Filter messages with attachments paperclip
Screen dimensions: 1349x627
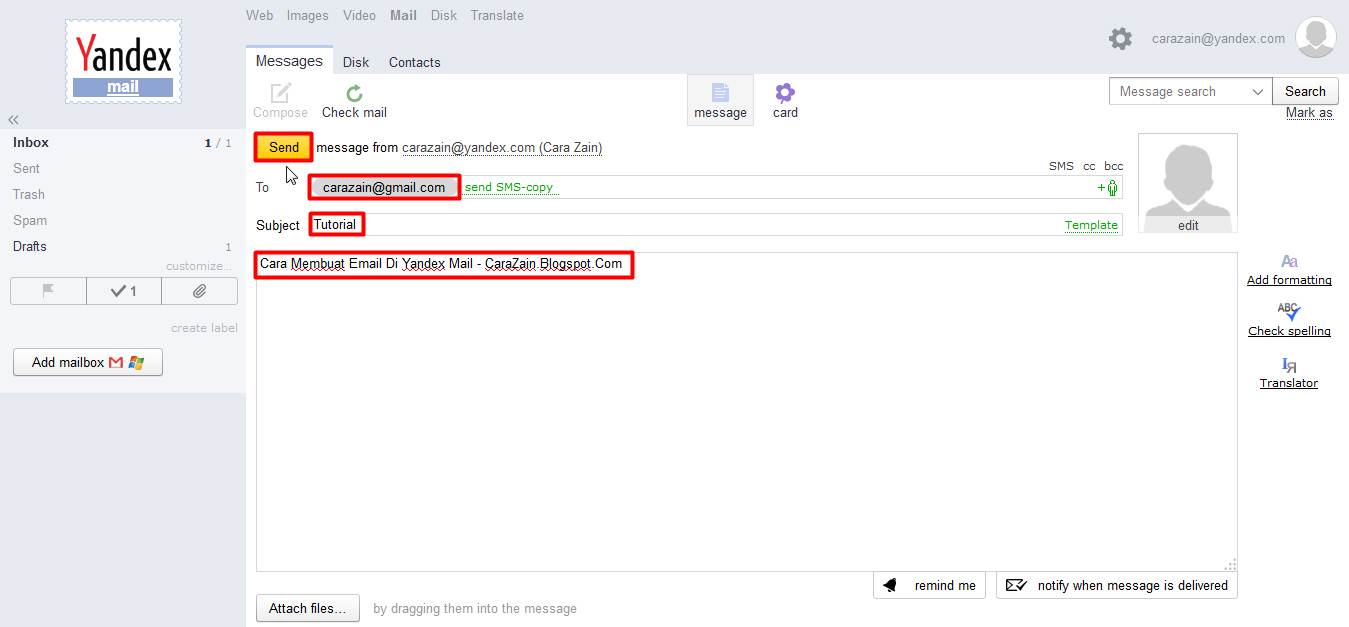click(x=199, y=291)
